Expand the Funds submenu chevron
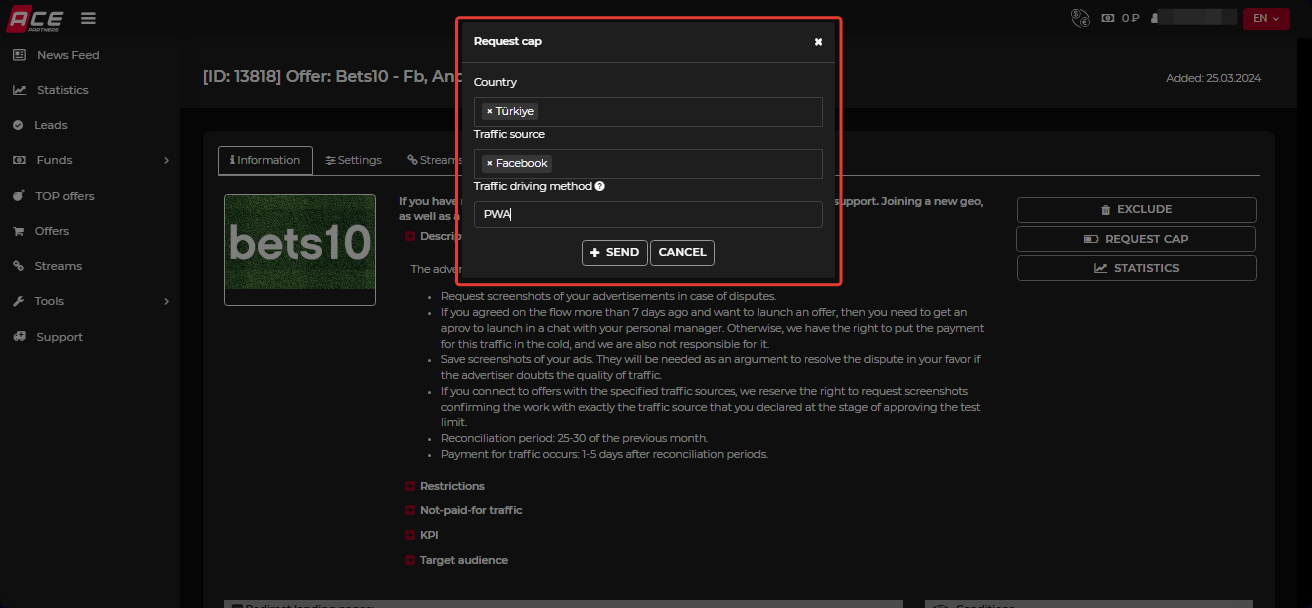1312x608 pixels. (166, 160)
